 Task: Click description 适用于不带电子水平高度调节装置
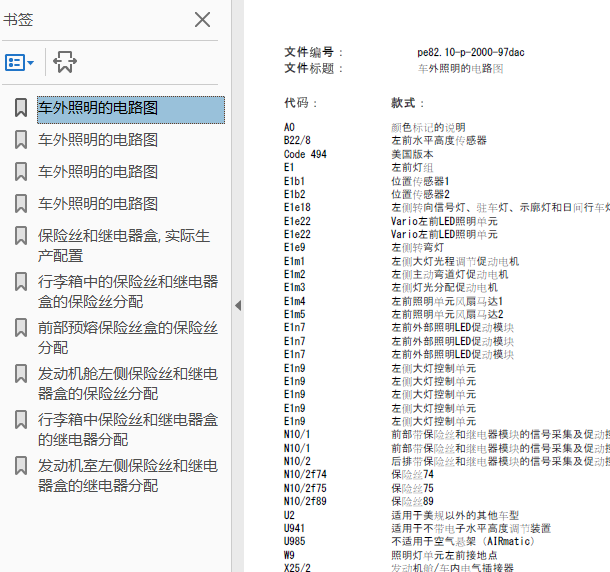pos(471,528)
